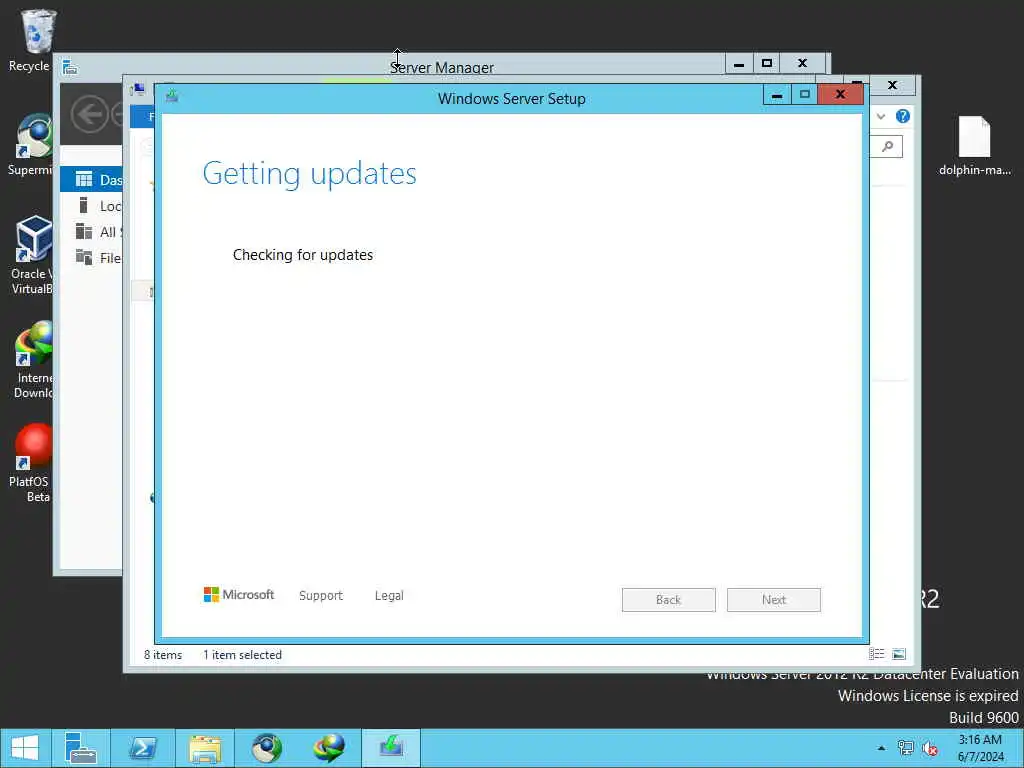This screenshot has height=768, width=1024.
Task: Select Dashboard in Server Manager sidebar
Action: [91, 180]
